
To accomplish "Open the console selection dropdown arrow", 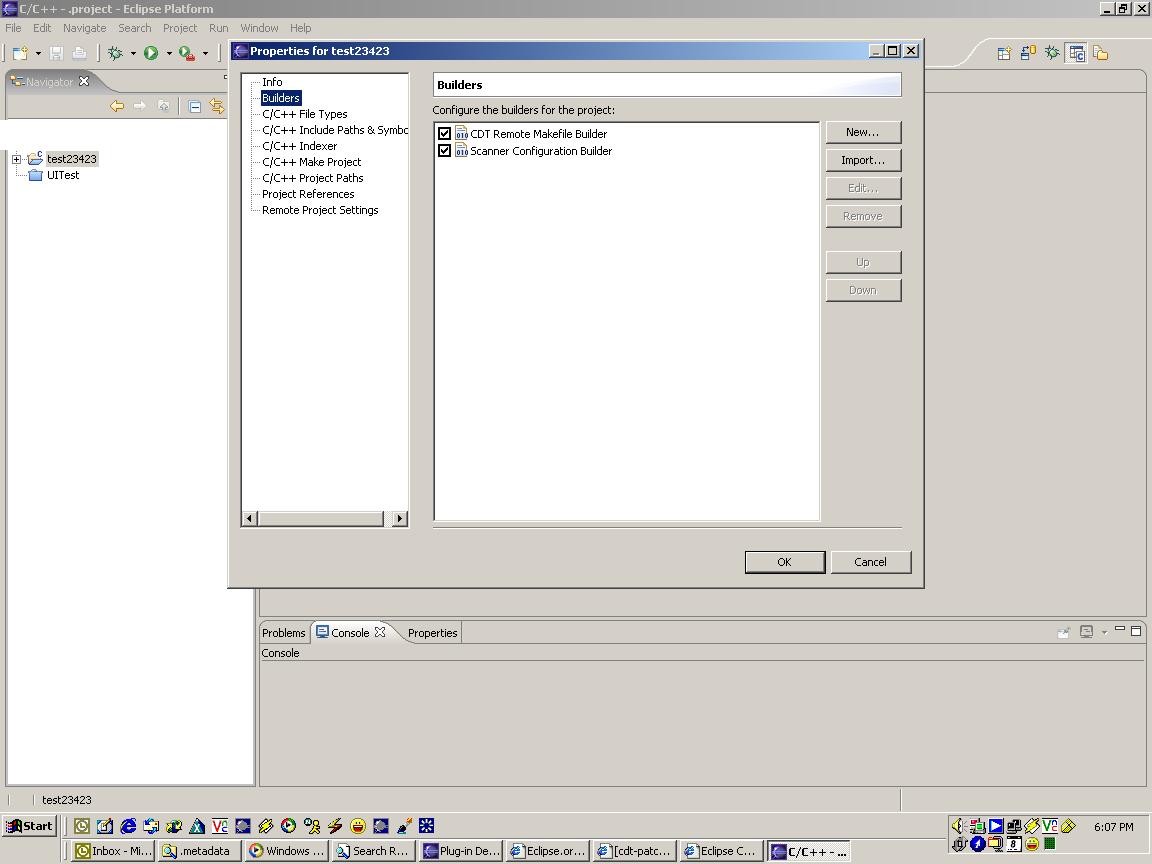I will pos(1104,633).
